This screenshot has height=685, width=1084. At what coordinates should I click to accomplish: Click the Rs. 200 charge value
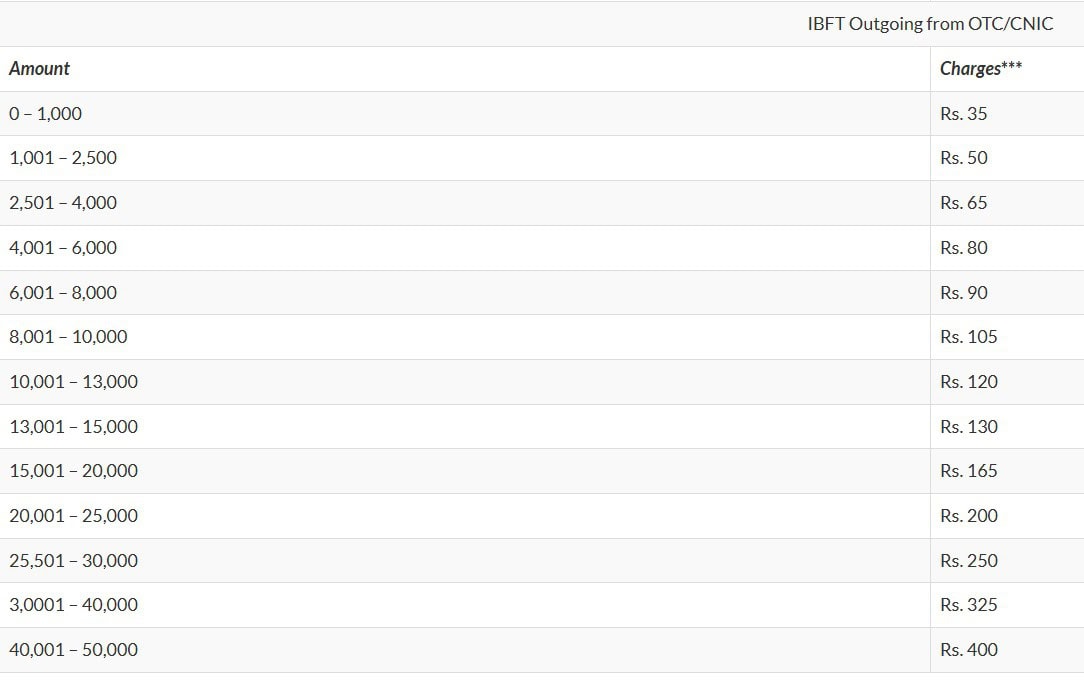click(x=969, y=516)
